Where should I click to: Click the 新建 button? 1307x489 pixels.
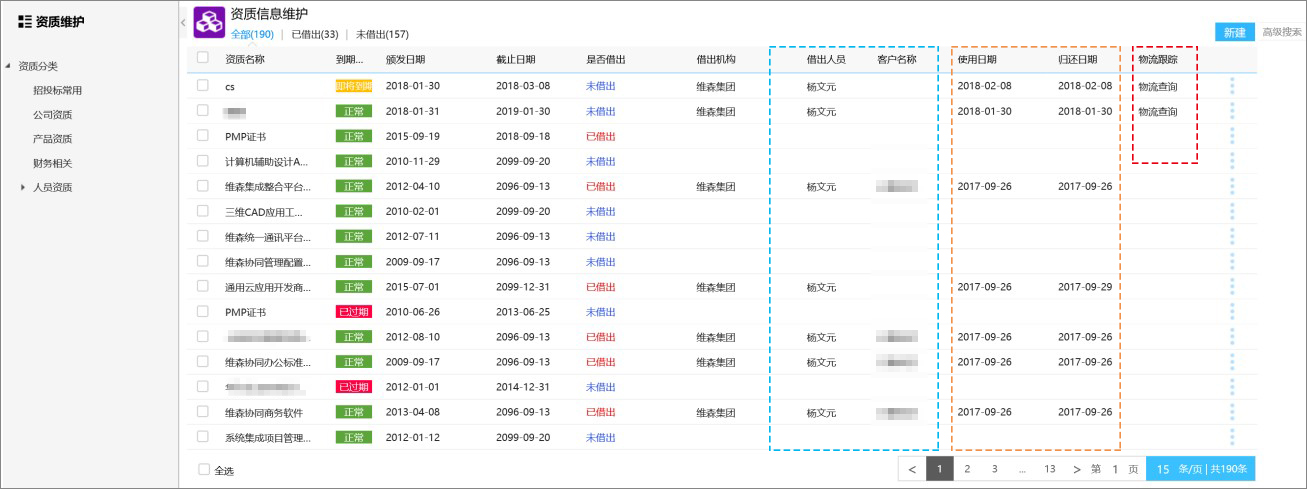point(1234,32)
